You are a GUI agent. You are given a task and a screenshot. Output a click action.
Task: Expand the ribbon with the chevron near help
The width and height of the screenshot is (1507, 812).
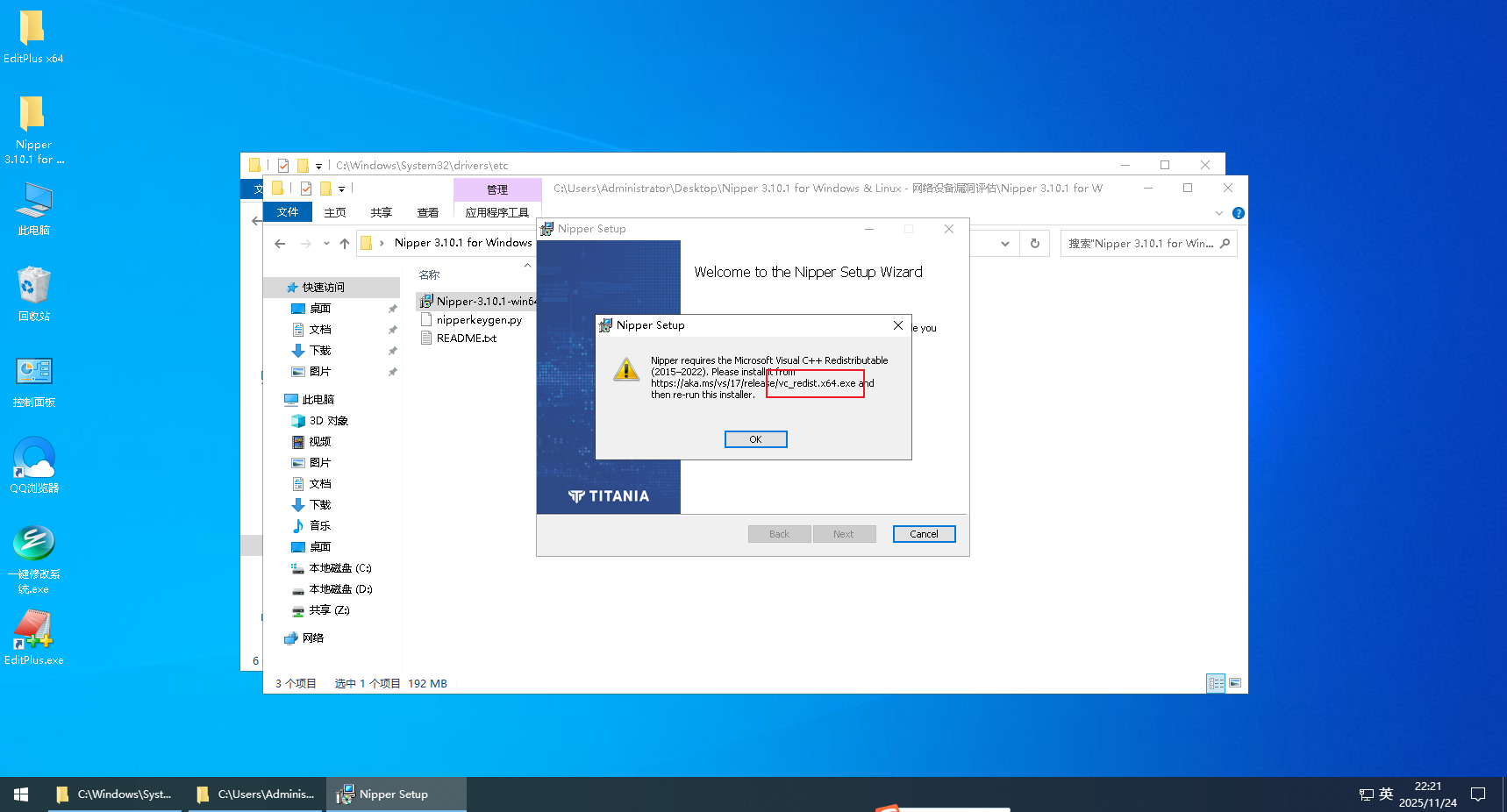pyautogui.click(x=1218, y=213)
